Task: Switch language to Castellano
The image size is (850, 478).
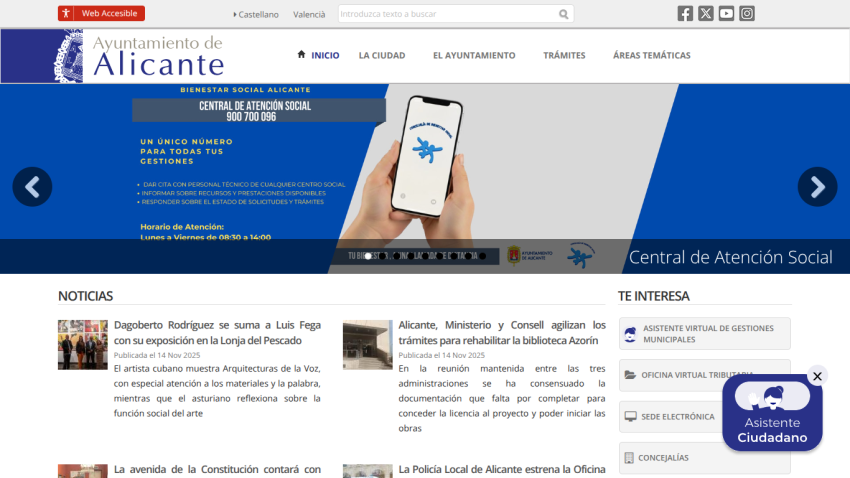Action: 258,15
